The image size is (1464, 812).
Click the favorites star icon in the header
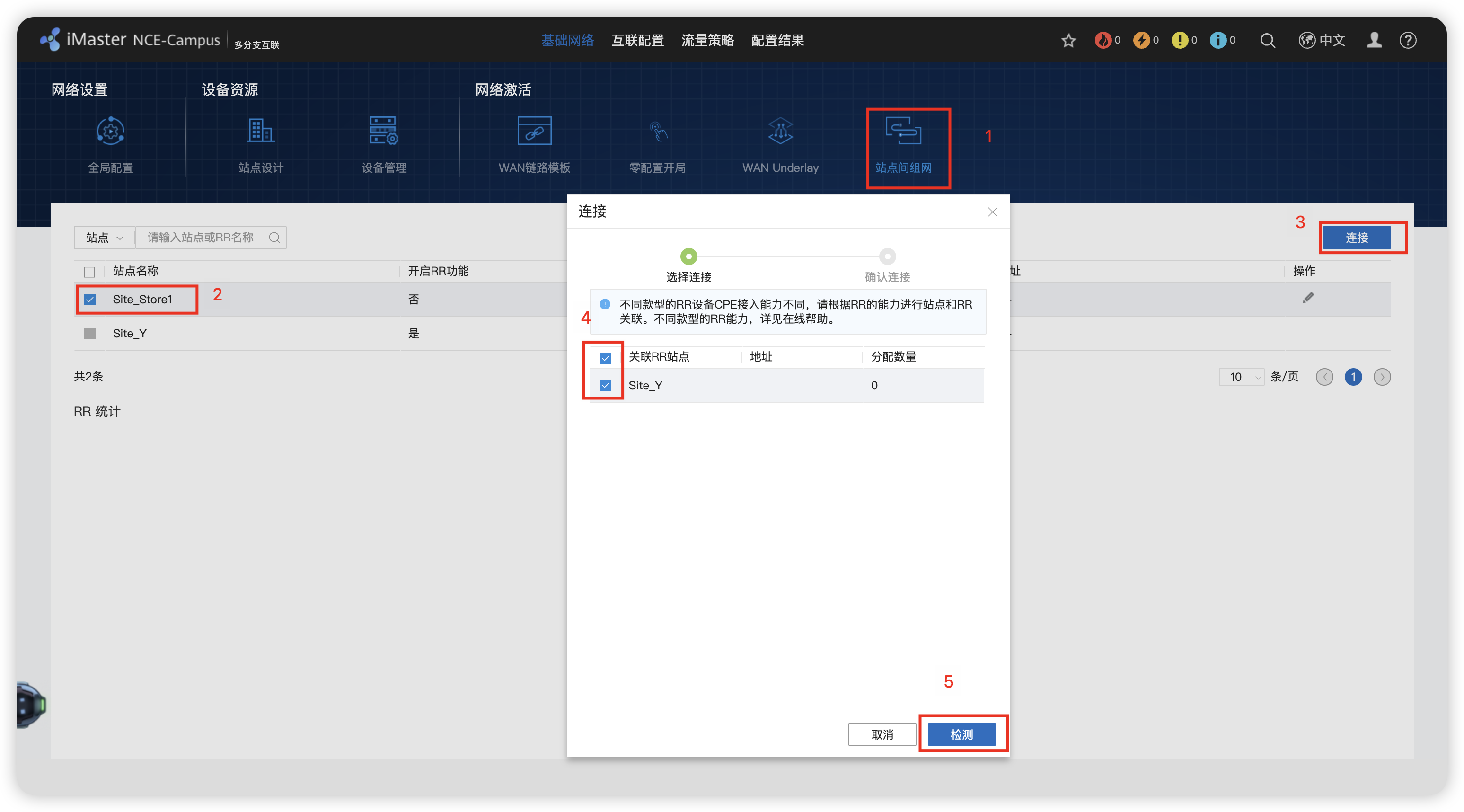[x=1068, y=41]
